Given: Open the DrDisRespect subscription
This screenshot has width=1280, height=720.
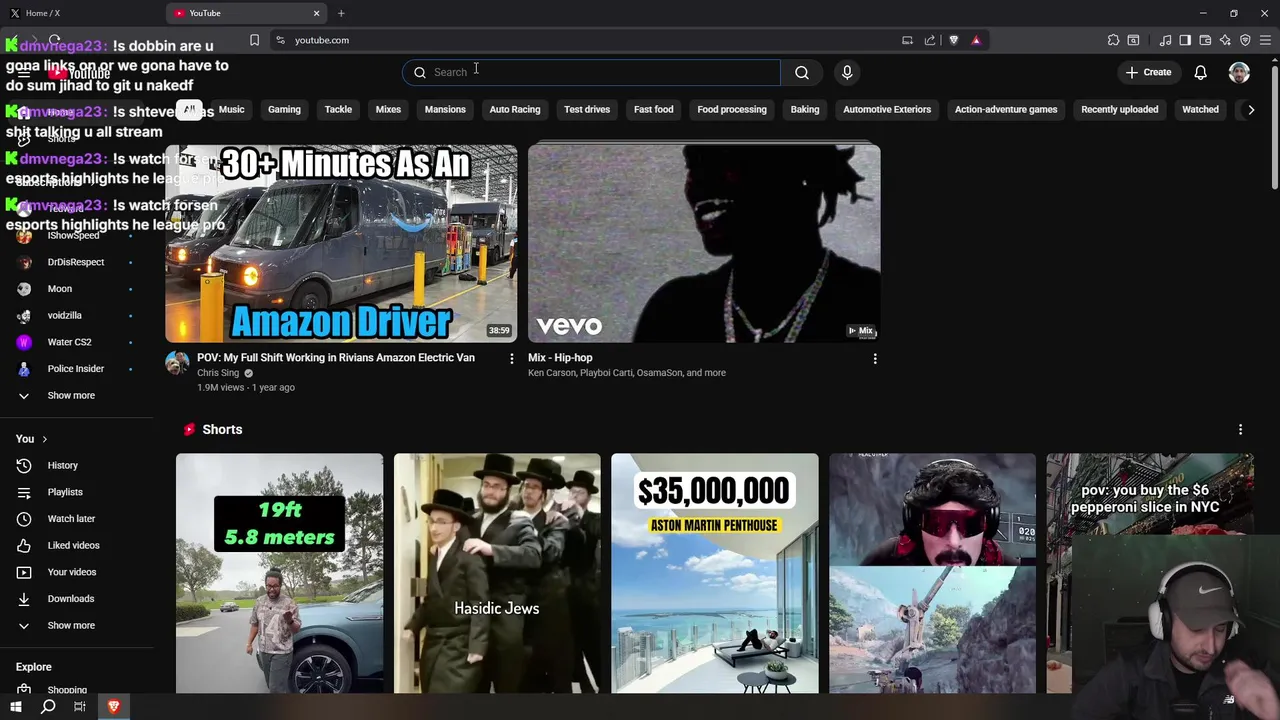Looking at the screenshot, I should [76, 262].
